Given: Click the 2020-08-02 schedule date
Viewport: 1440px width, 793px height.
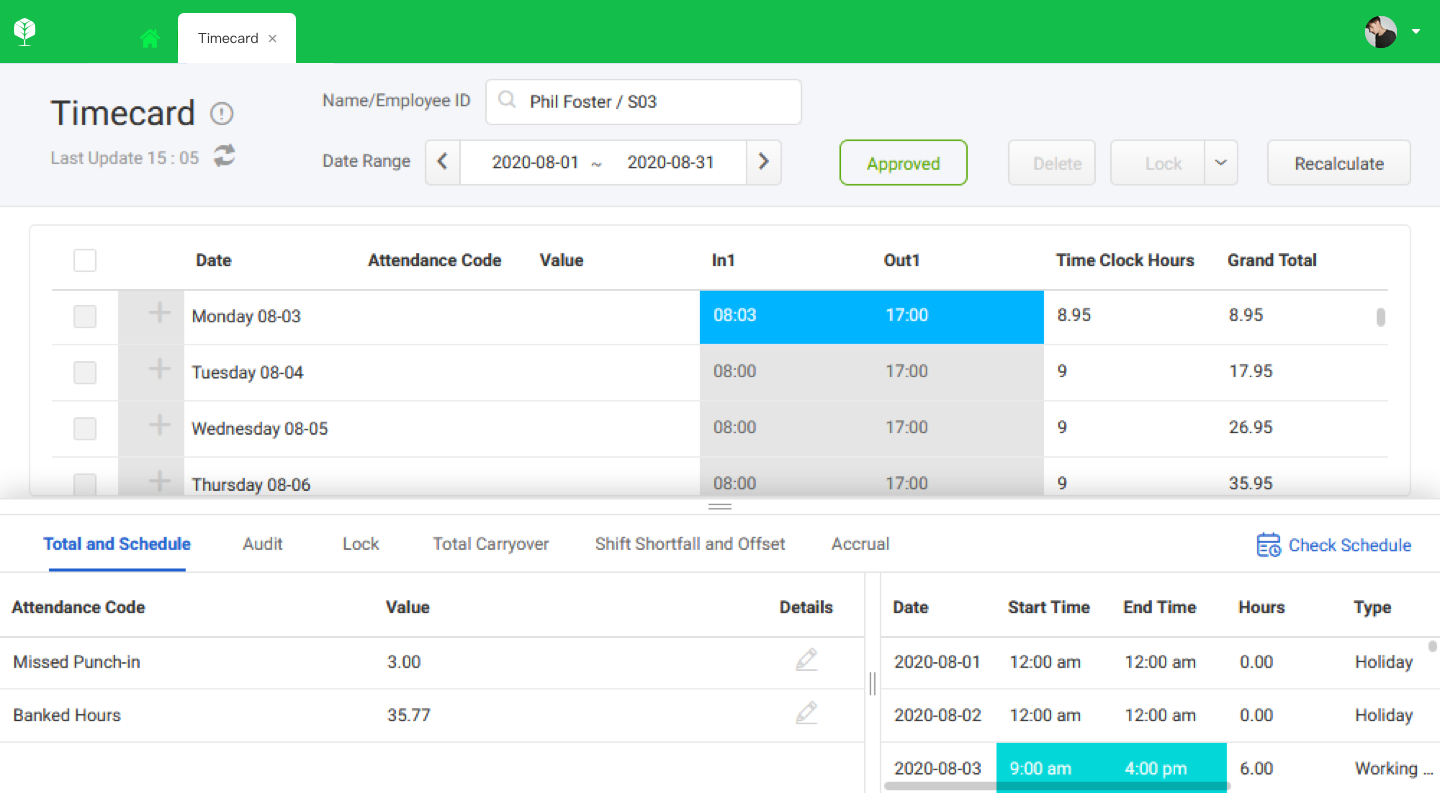Looking at the screenshot, I should point(937,715).
